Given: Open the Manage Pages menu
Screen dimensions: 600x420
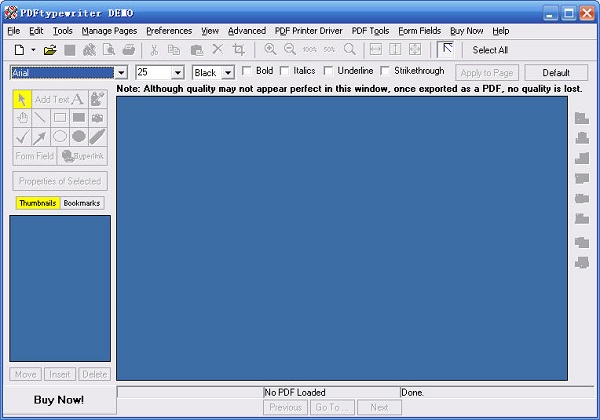Looking at the screenshot, I should [x=109, y=31].
